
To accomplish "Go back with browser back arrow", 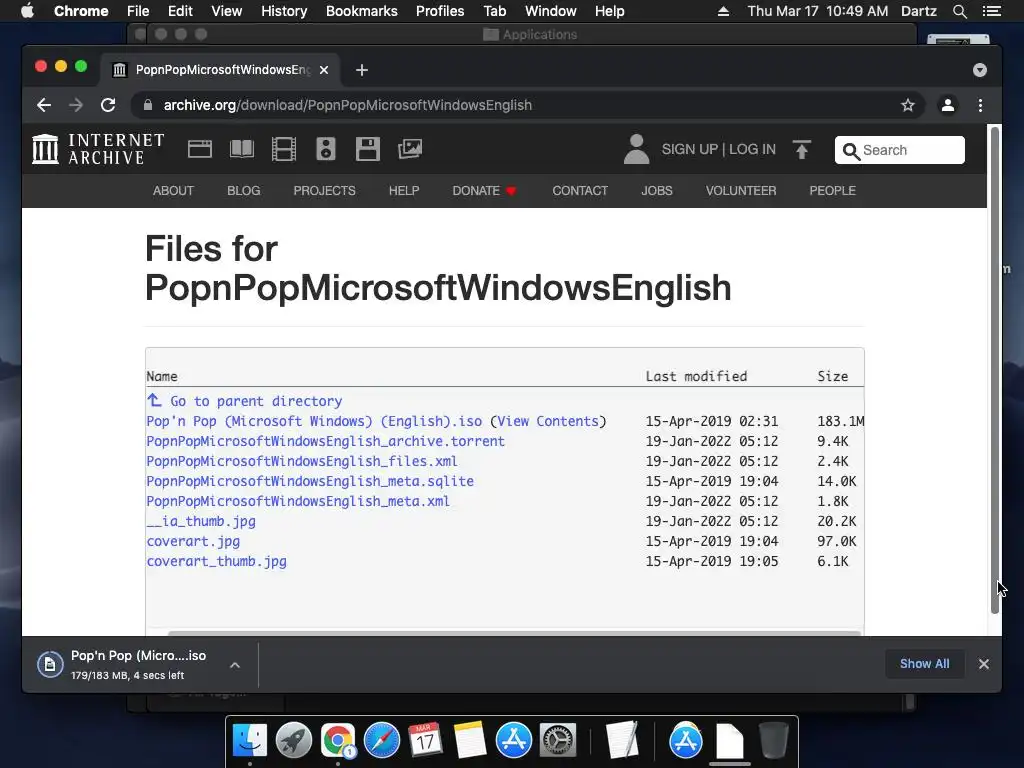I will point(44,105).
